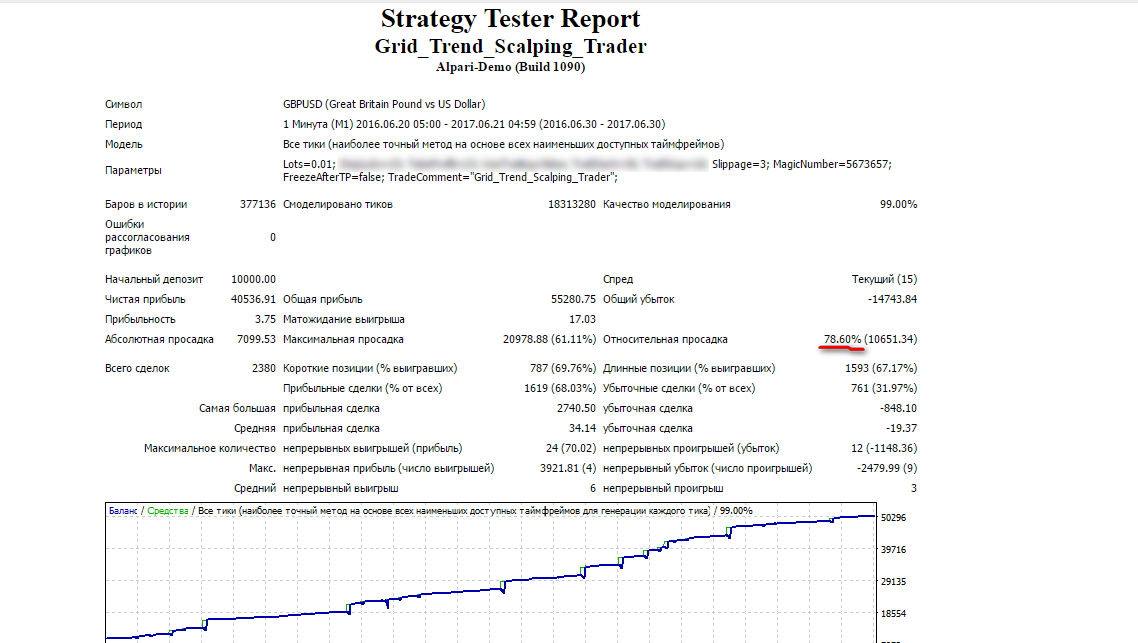The height and width of the screenshot is (643, 1138).
Task: Click the Модель 'Все тики' description
Action: (x=504, y=144)
